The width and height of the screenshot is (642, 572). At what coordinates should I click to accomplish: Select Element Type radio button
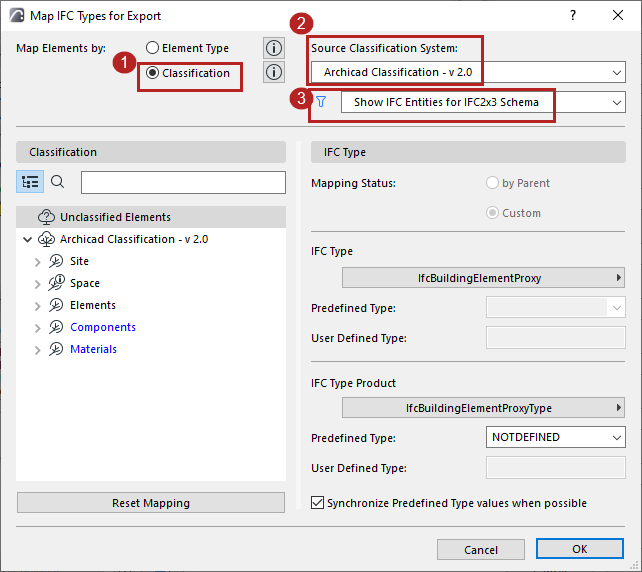[x=152, y=48]
